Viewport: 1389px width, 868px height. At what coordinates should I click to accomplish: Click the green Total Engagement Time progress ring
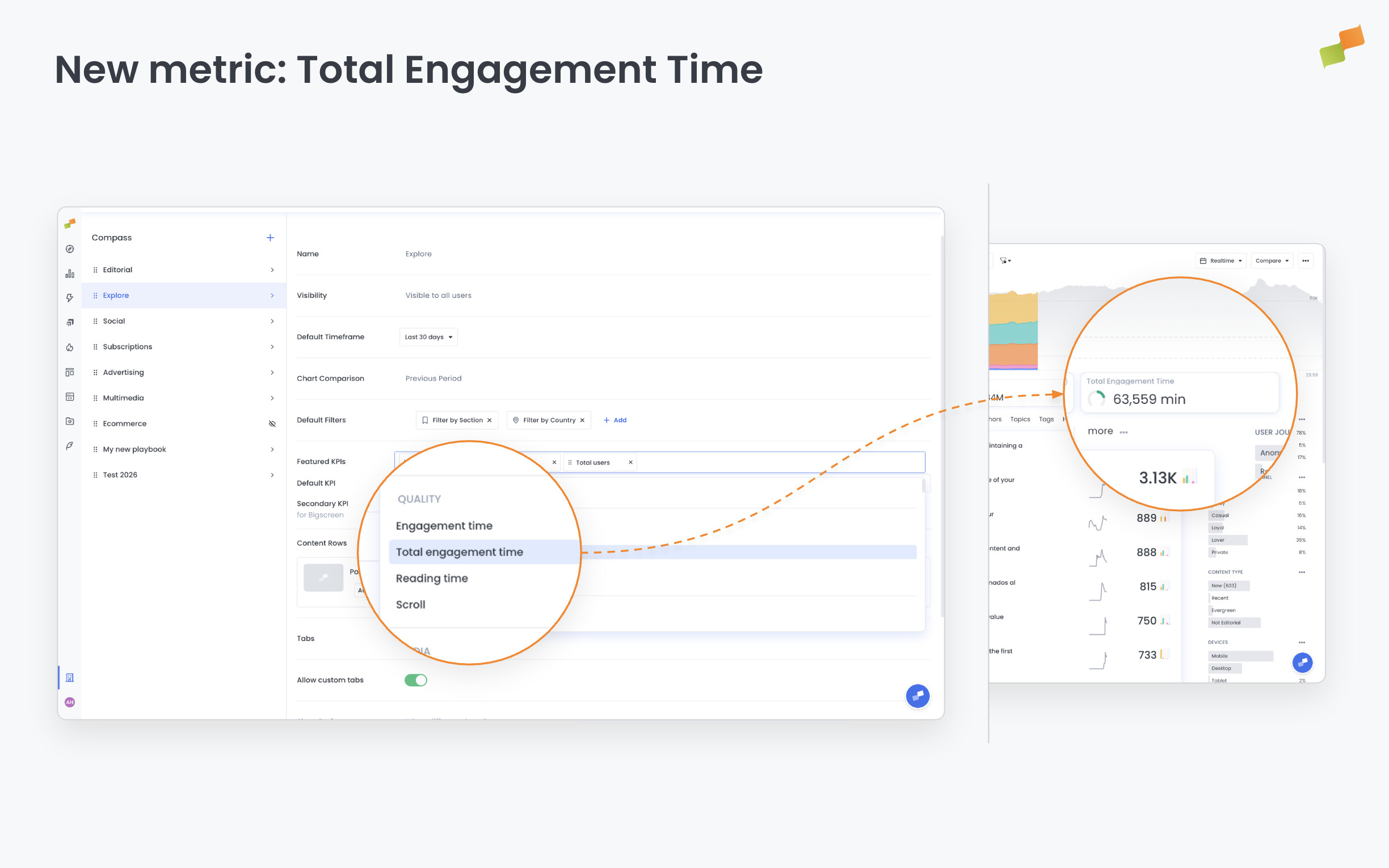pos(1097,398)
